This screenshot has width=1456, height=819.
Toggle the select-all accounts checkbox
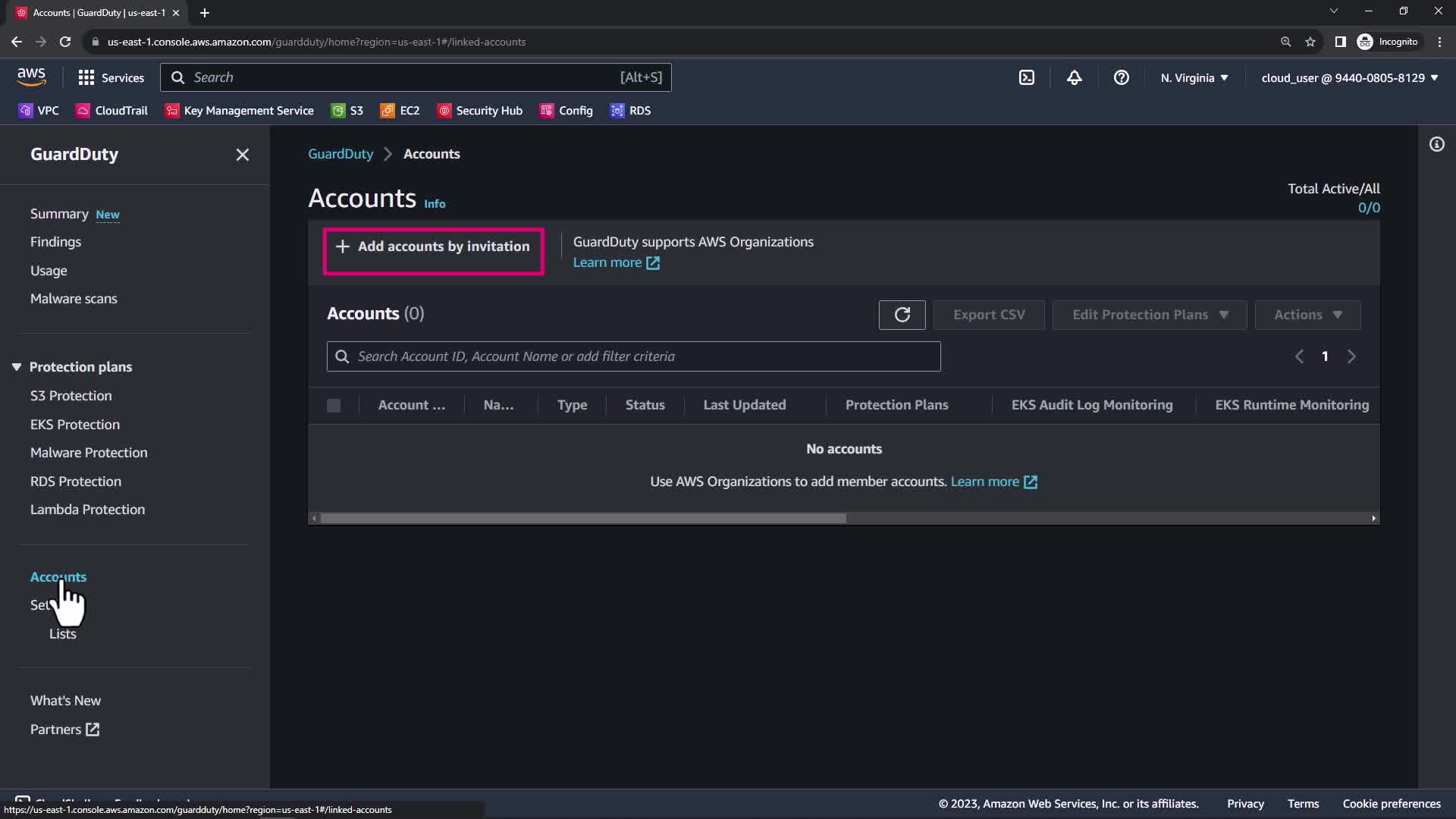pos(334,406)
